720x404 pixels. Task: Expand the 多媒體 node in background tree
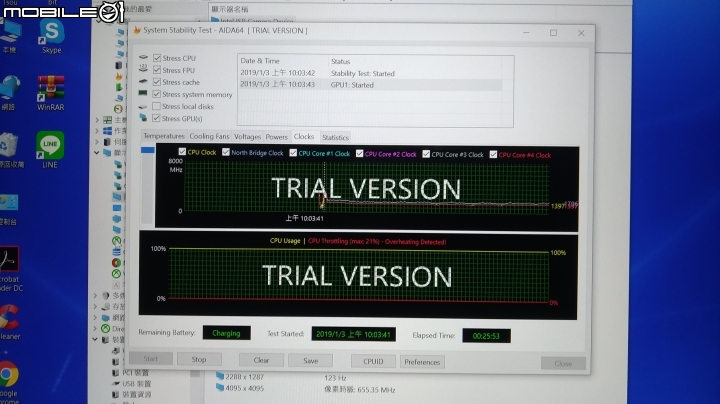(x=96, y=295)
